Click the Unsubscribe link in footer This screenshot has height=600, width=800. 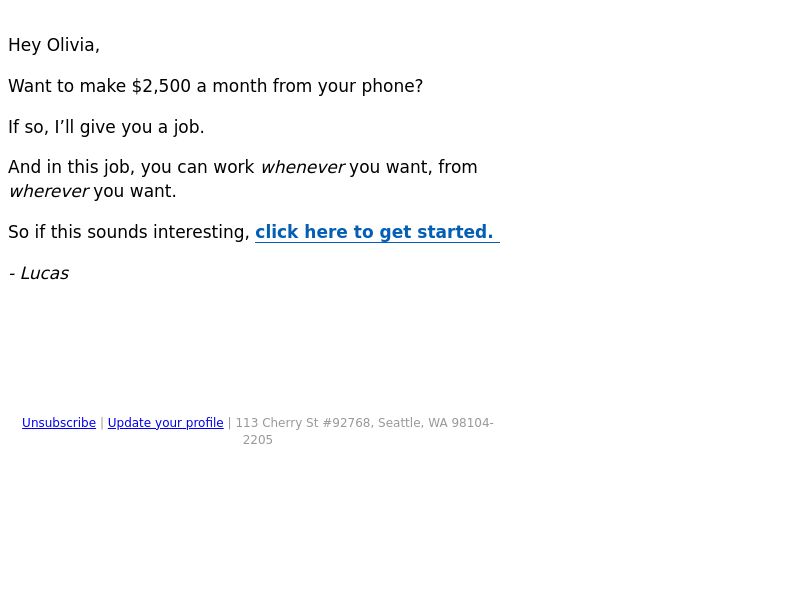click(59, 423)
